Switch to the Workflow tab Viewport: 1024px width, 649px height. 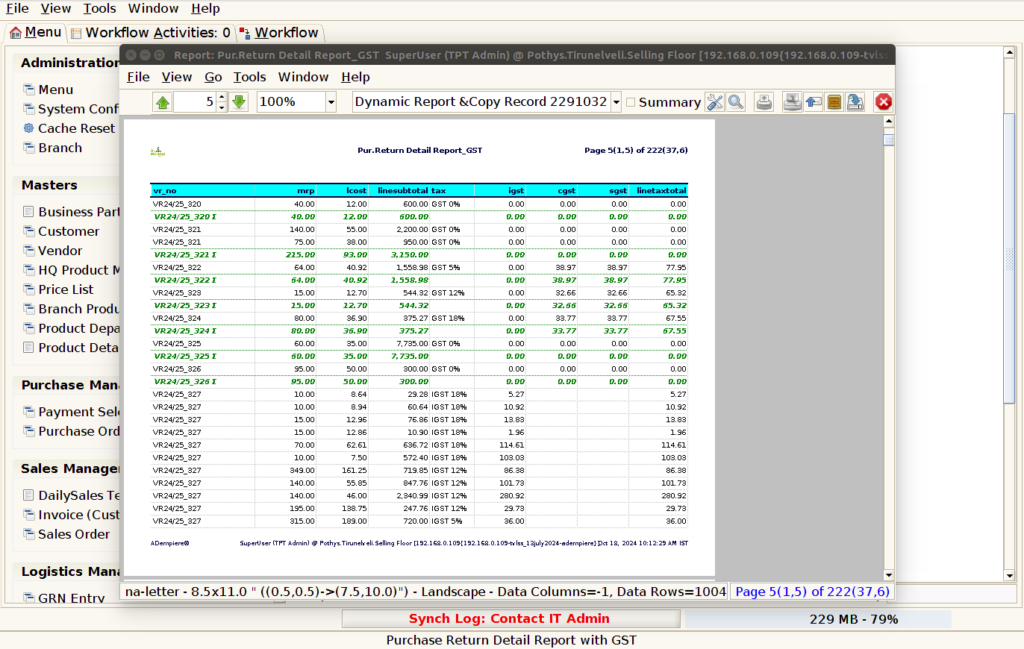point(279,33)
